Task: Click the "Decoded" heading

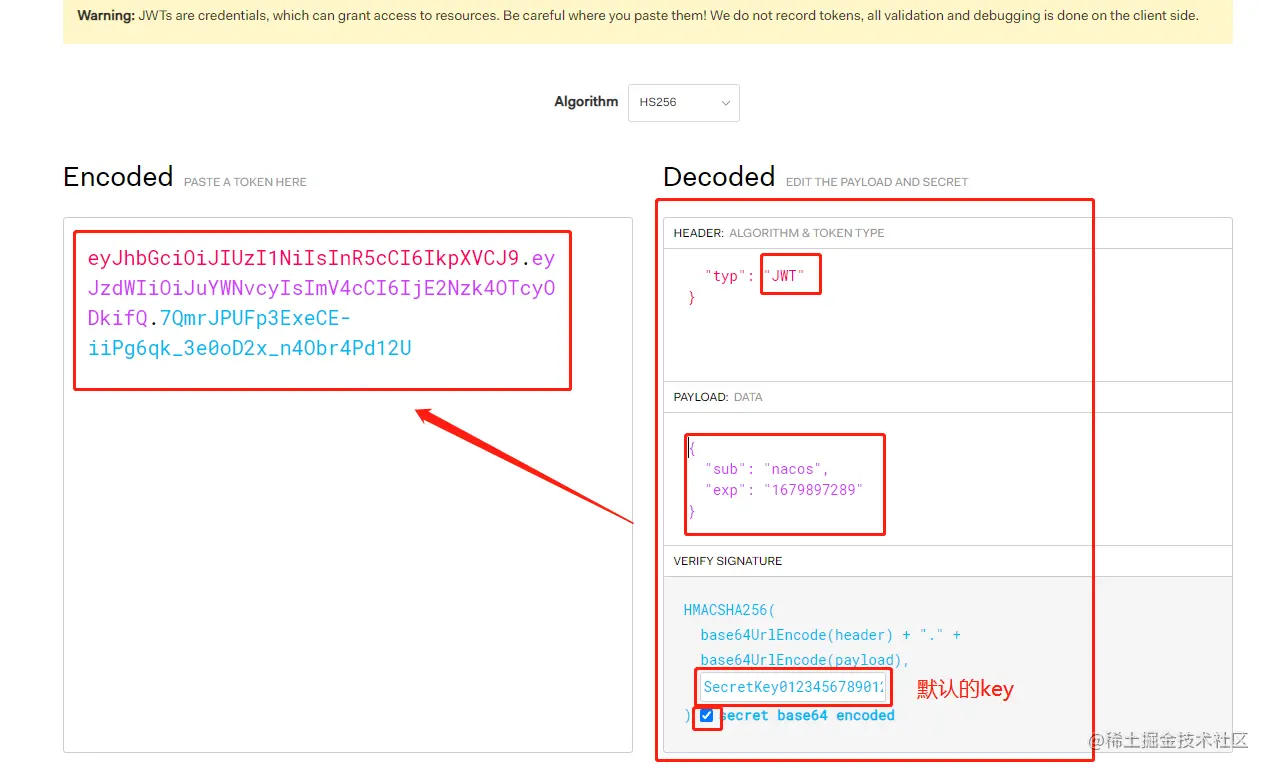Action: point(719,177)
